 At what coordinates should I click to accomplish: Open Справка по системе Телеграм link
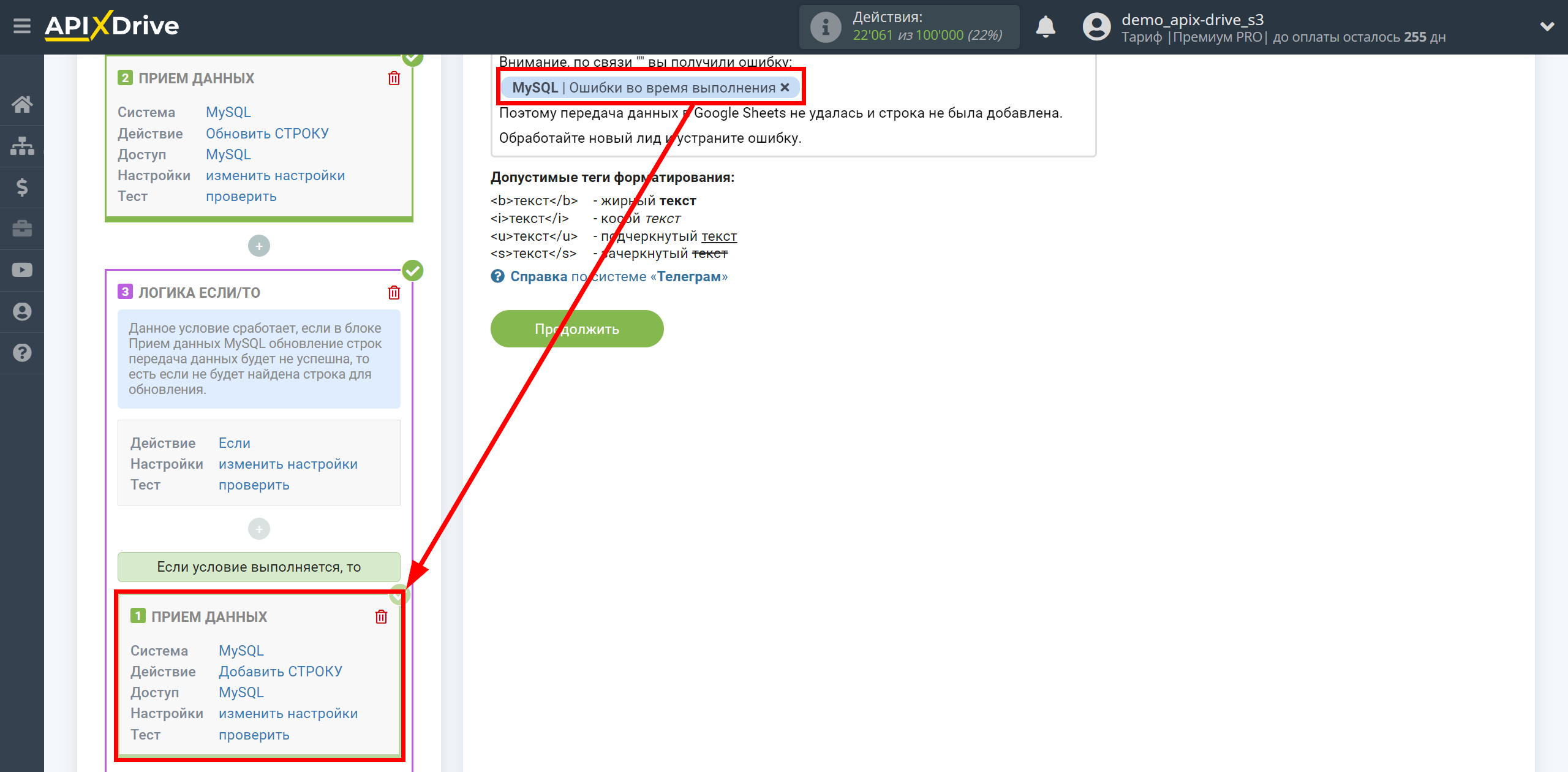pyautogui.click(x=619, y=277)
